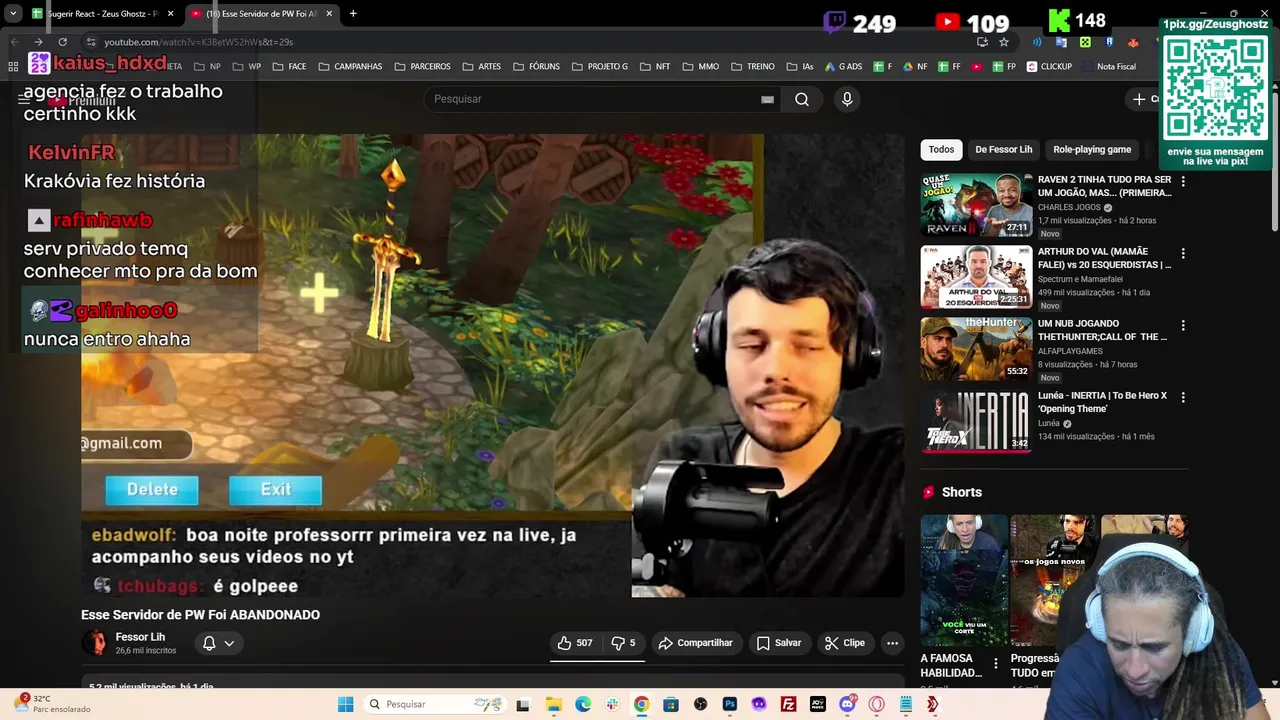This screenshot has height=720, width=1280.
Task: Dislike the video with thumbs down
Action: pos(623,643)
